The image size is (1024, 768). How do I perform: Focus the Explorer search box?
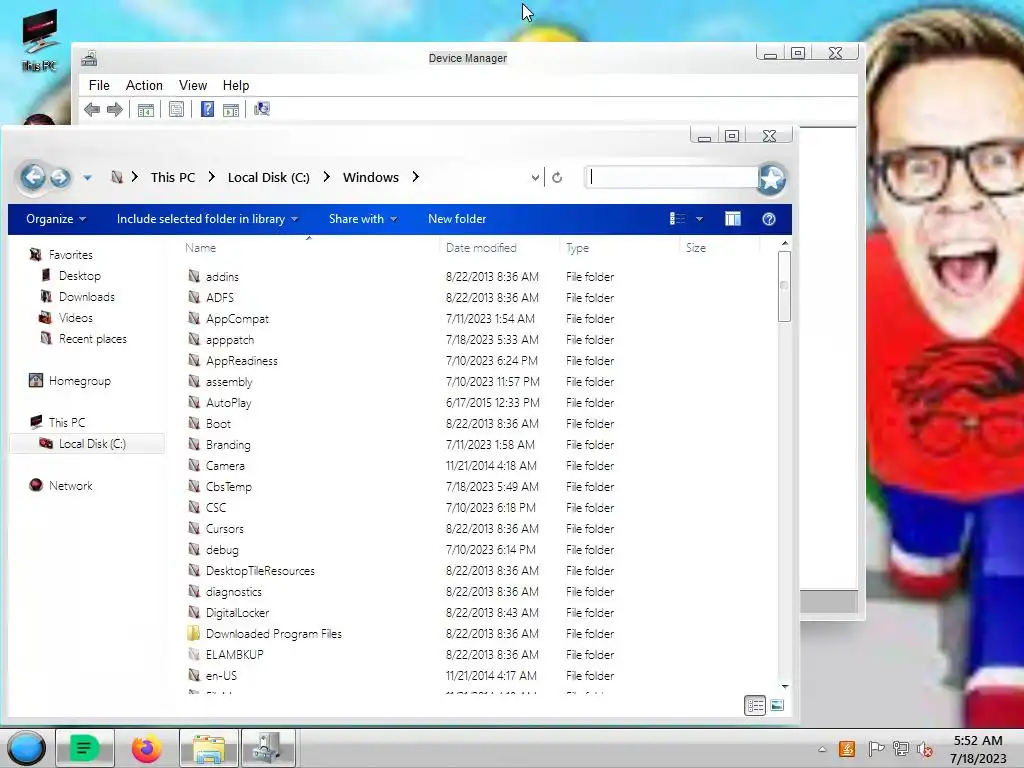coord(672,178)
